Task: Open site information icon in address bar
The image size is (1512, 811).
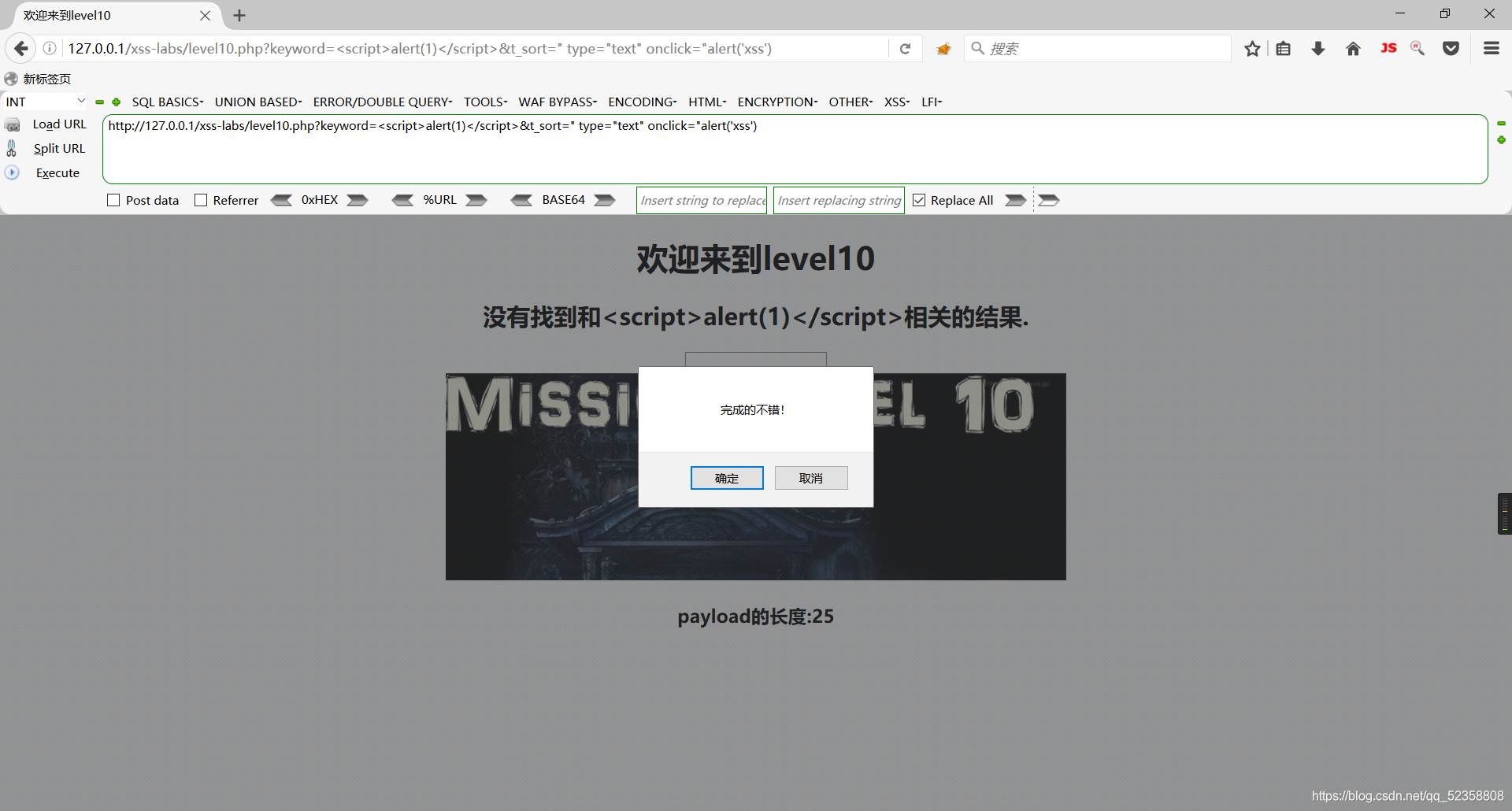Action: point(50,49)
